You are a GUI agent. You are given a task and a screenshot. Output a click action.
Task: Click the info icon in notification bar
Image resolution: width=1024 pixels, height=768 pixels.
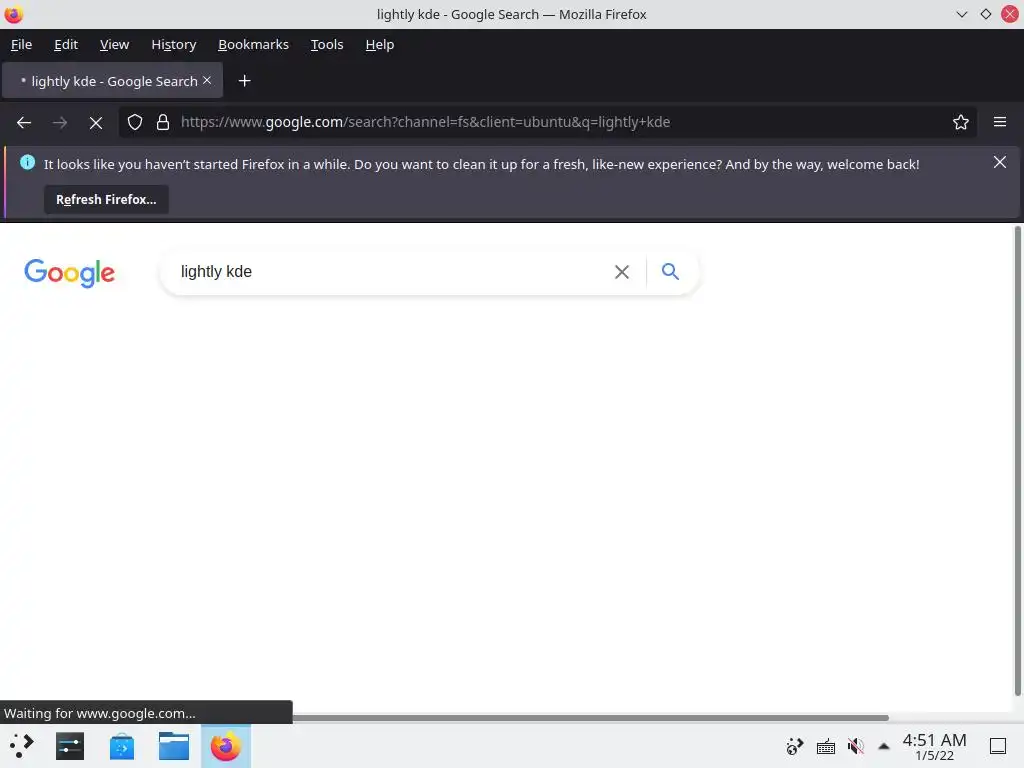[27, 162]
